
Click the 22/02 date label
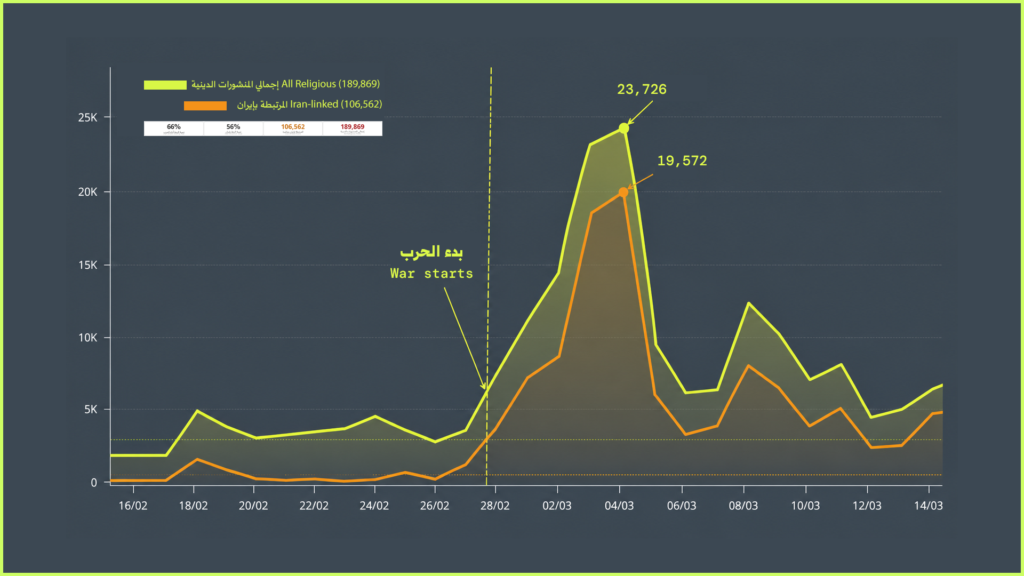(314, 506)
